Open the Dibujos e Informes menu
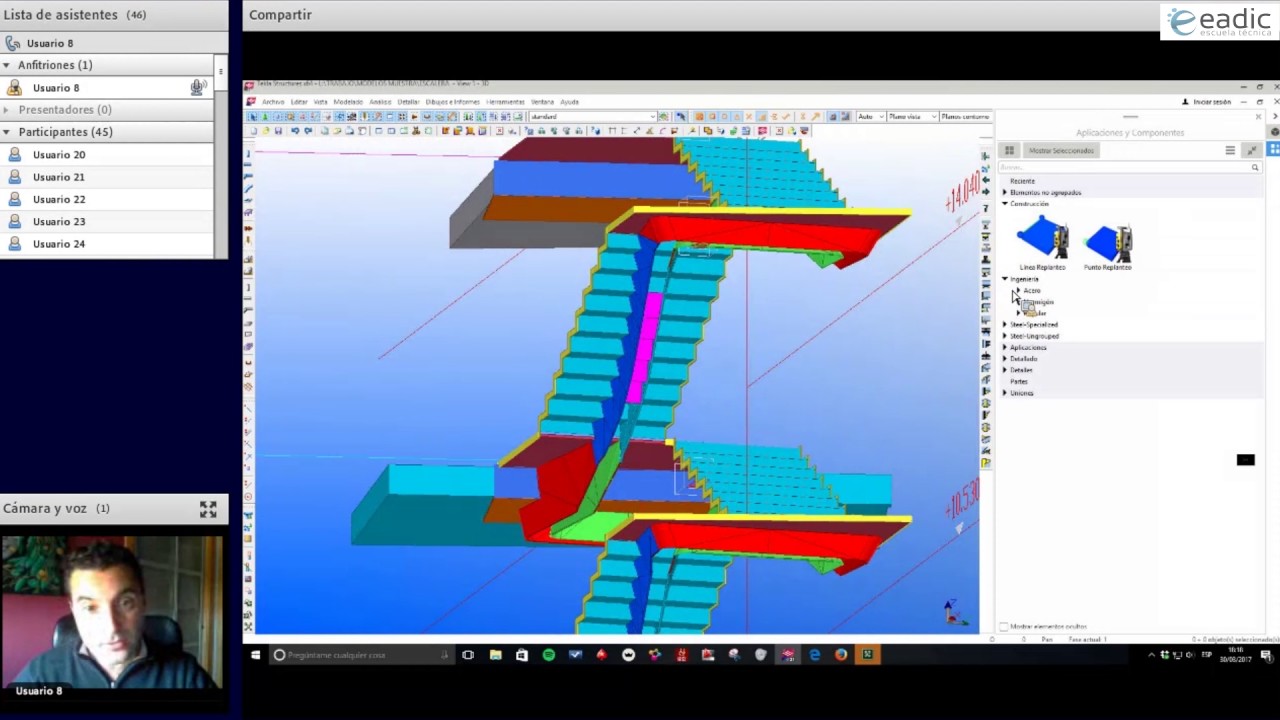 [x=452, y=102]
